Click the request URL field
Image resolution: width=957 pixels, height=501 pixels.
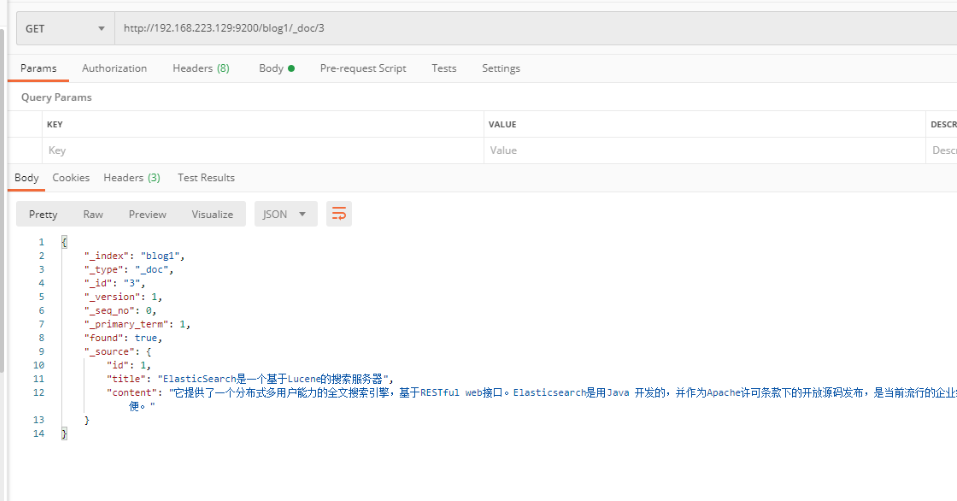tap(536, 29)
